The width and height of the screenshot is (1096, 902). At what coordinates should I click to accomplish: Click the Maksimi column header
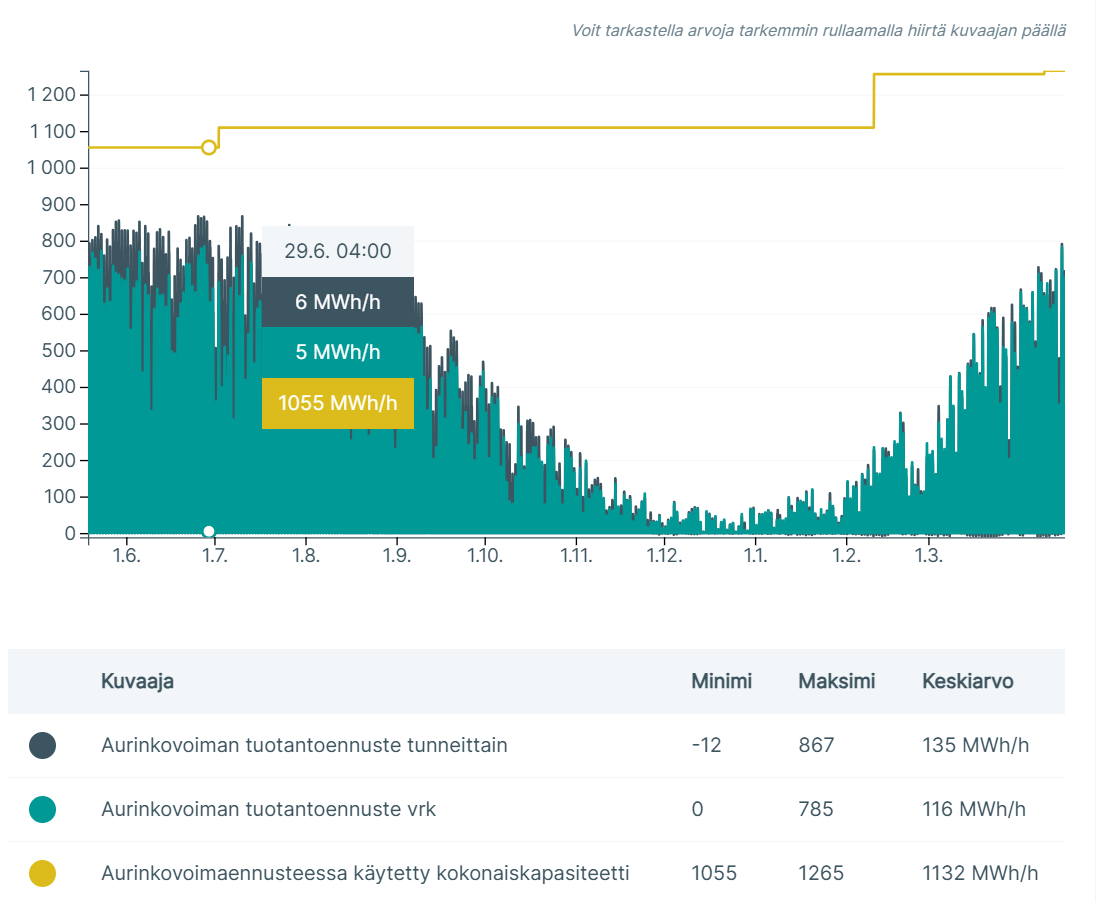[836, 681]
